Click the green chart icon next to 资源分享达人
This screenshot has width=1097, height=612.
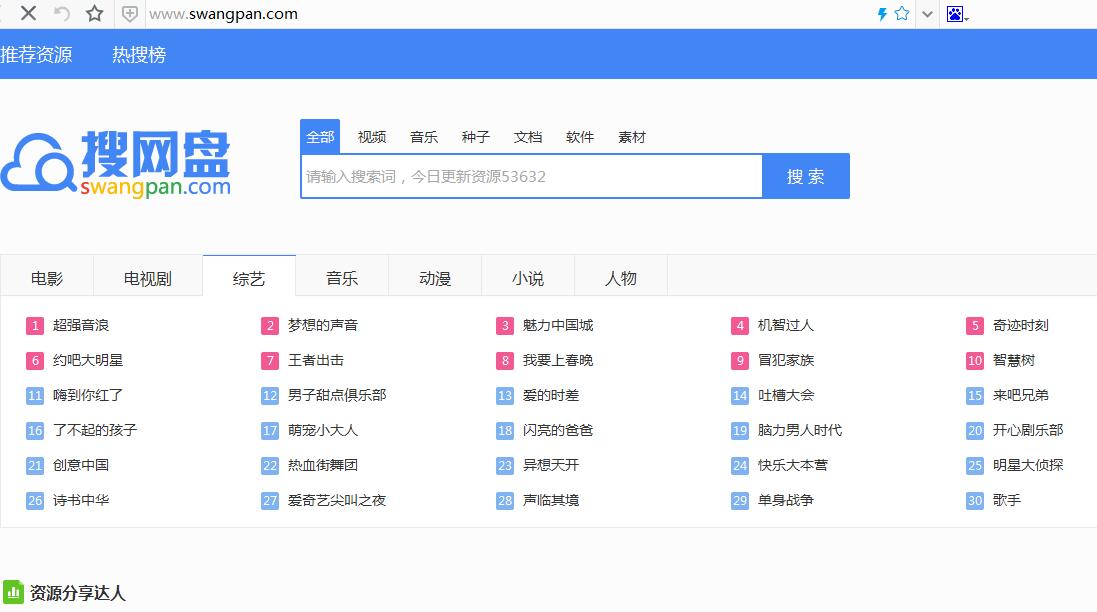(14, 592)
